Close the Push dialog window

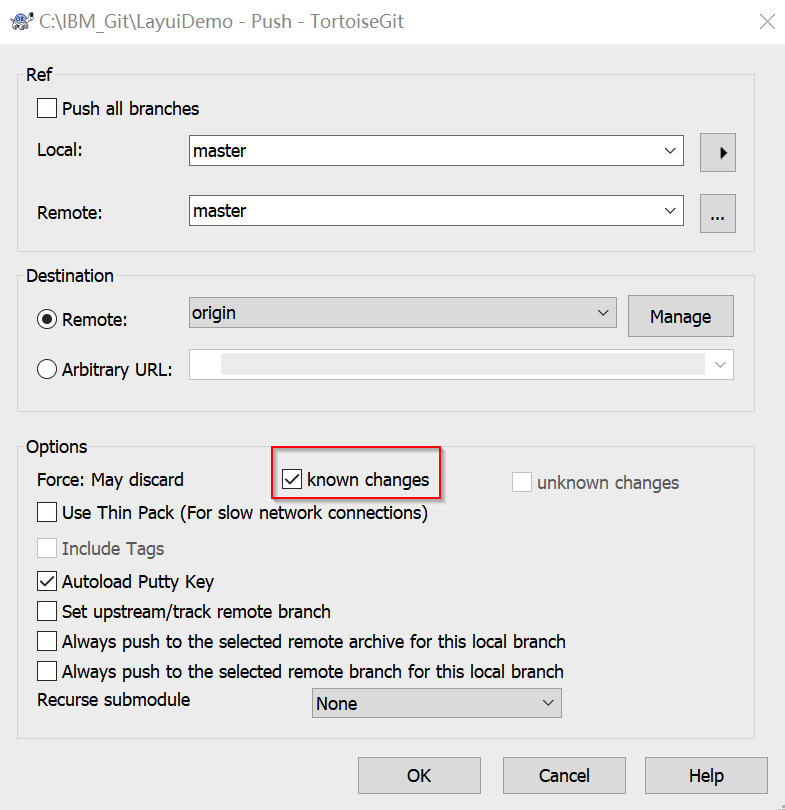point(766,21)
